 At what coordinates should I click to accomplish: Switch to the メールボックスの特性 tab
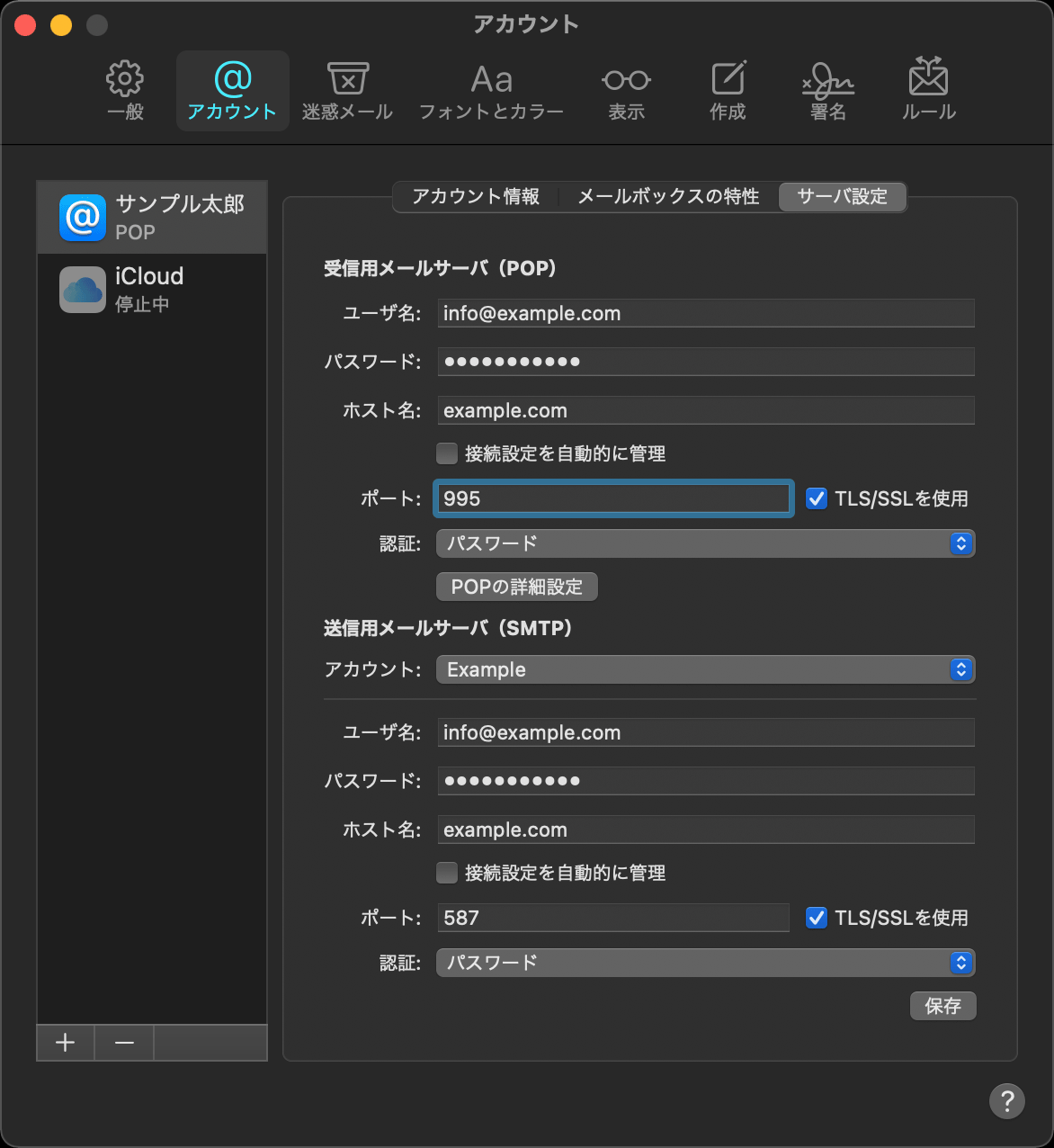[668, 196]
